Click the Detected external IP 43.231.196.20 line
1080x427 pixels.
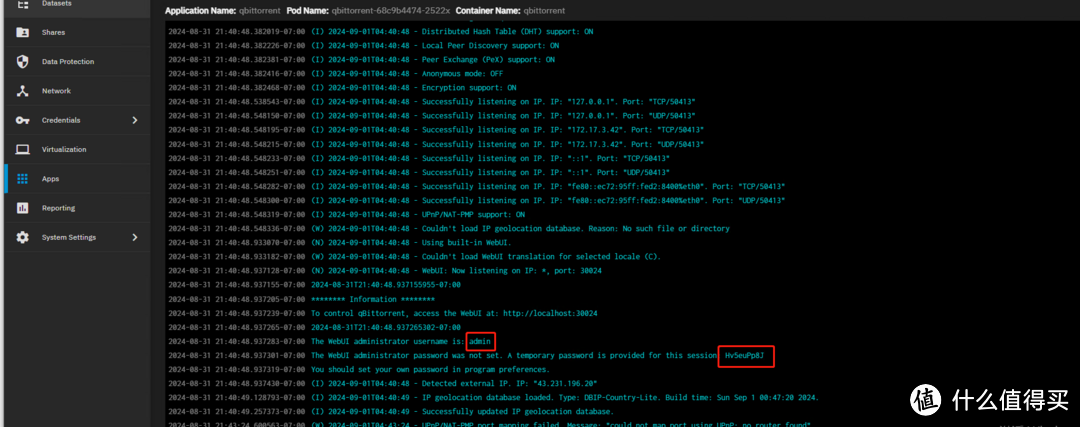382,384
